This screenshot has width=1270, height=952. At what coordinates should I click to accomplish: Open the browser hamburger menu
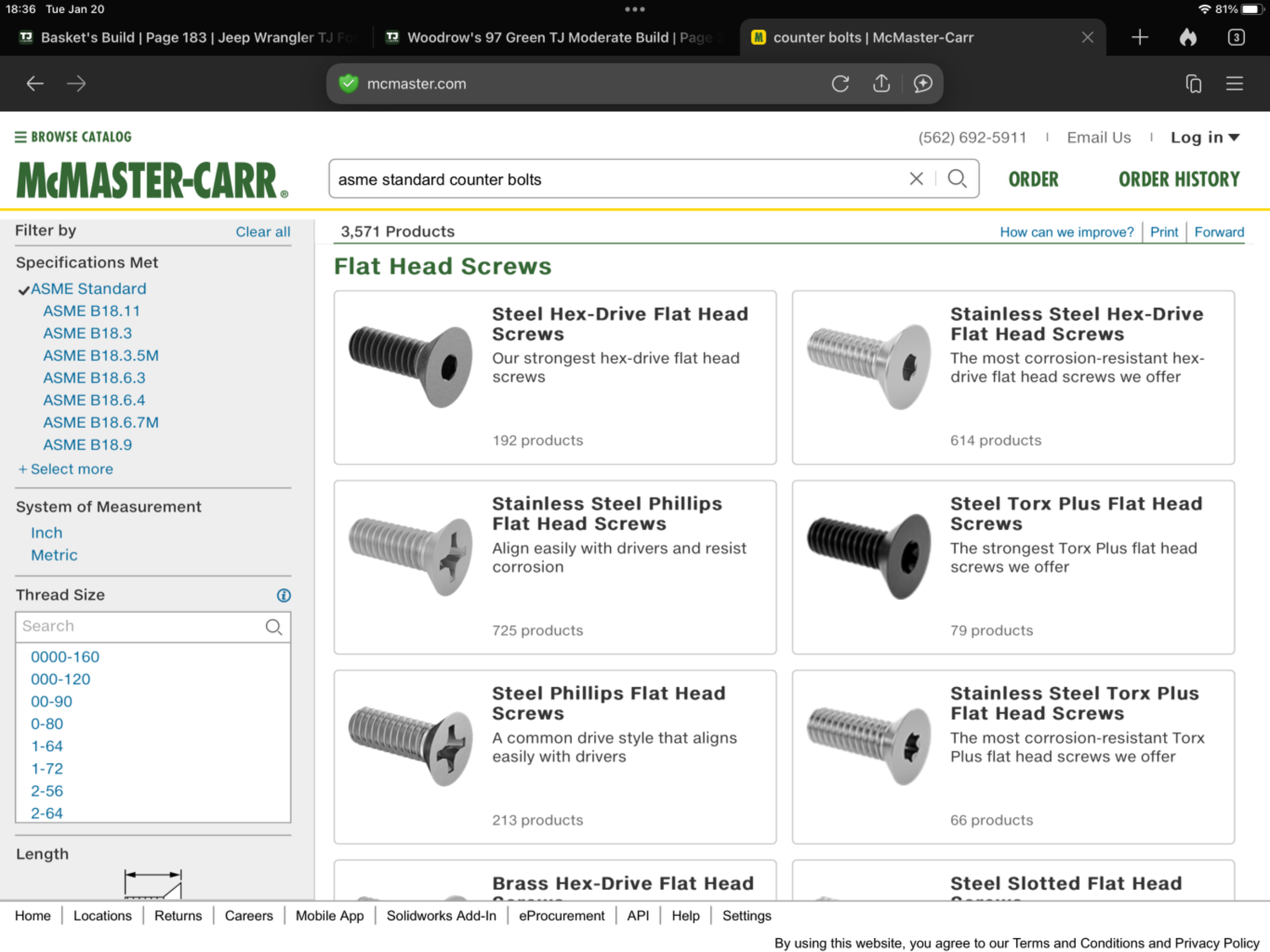(1234, 84)
